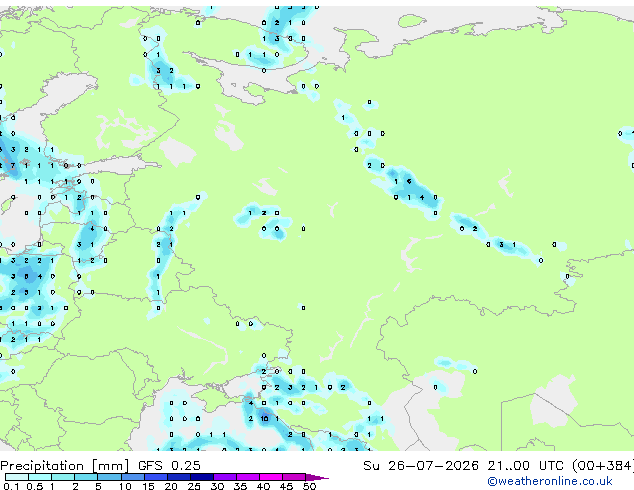Click the 'GFS 0.25' model label
The height and width of the screenshot is (490, 634).
[169, 466]
